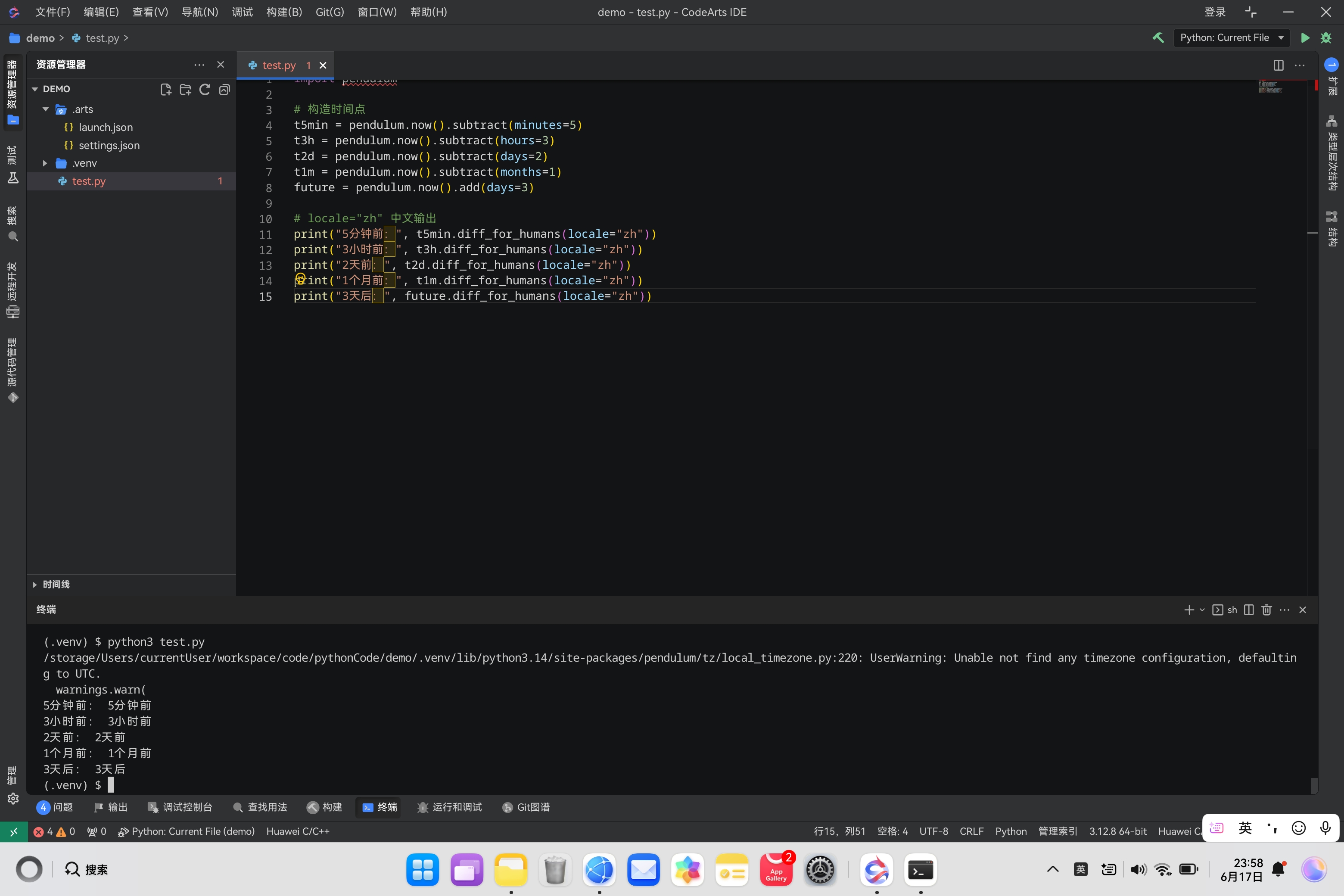
Task: Adjust system volume speaker icon
Action: click(x=1138, y=869)
